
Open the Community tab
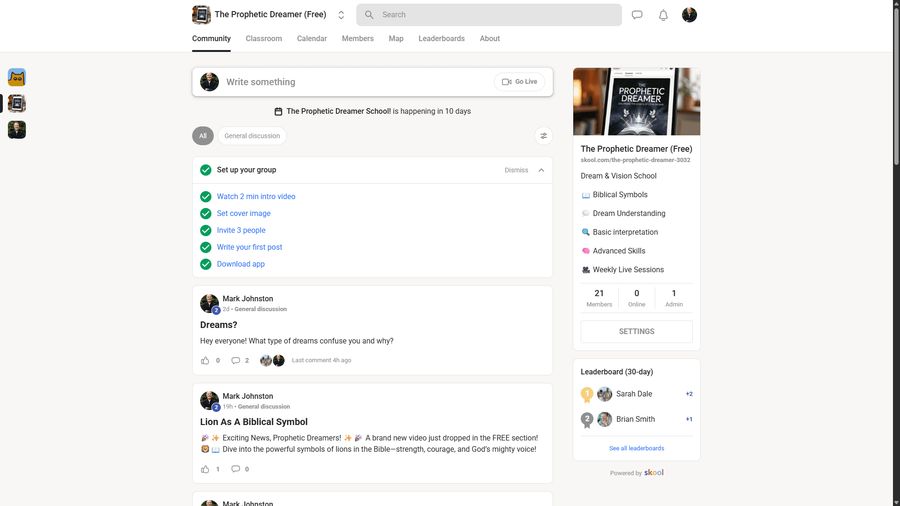point(211,38)
